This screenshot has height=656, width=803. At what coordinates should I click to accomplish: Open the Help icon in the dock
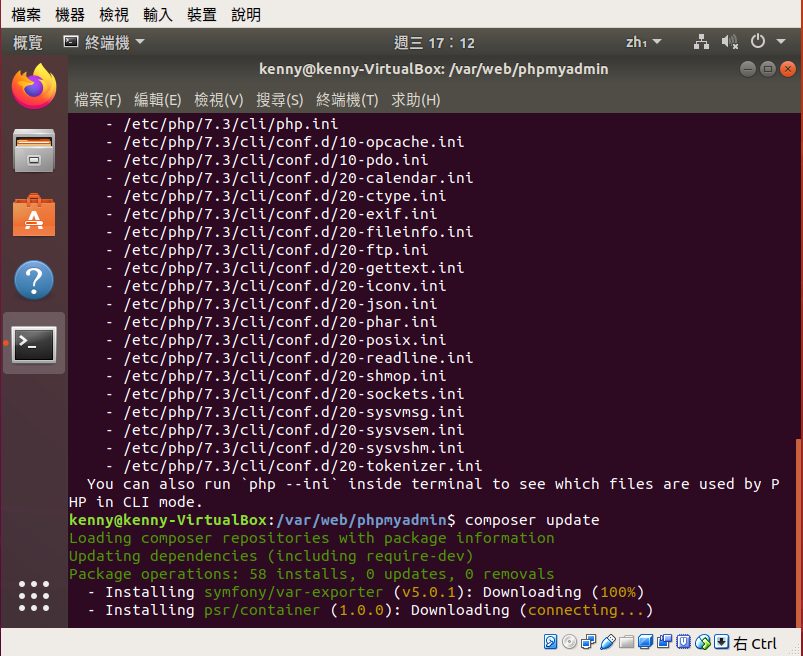click(x=34, y=280)
